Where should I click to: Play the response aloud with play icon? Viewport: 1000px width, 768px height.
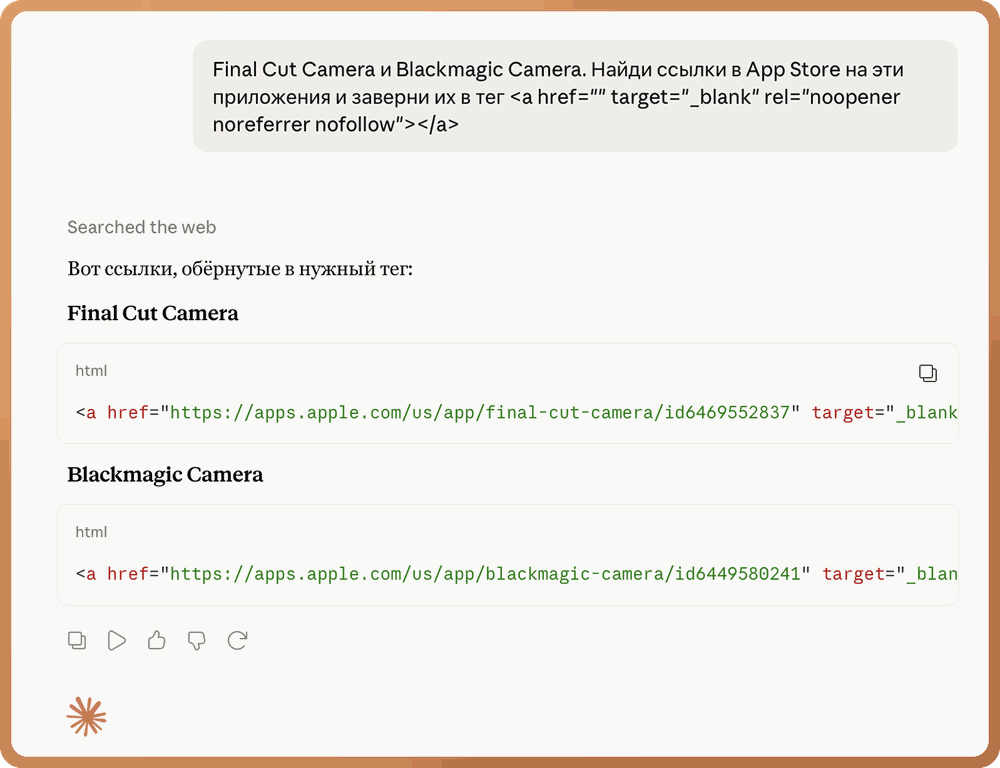click(x=117, y=640)
